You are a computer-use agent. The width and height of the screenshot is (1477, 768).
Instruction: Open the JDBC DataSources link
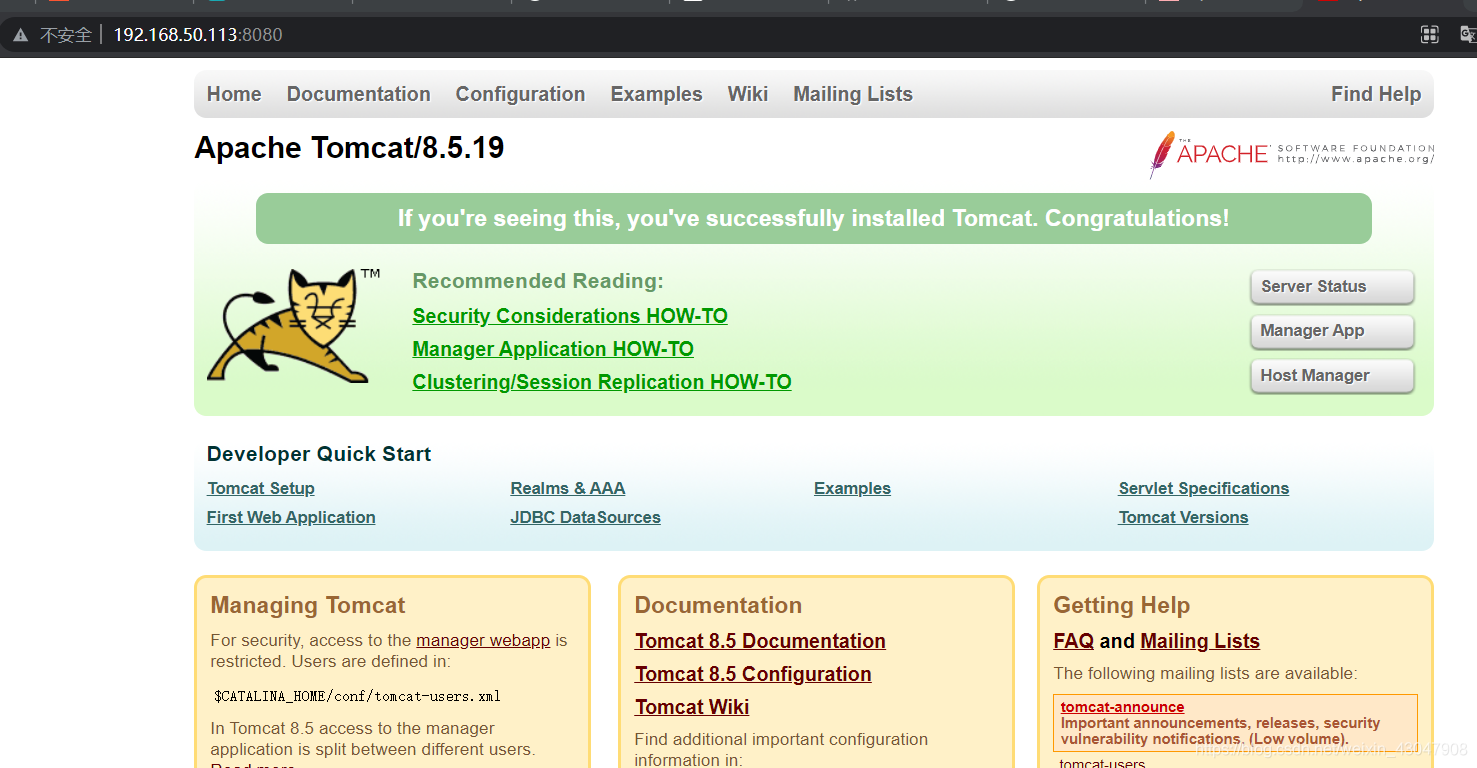(x=586, y=517)
